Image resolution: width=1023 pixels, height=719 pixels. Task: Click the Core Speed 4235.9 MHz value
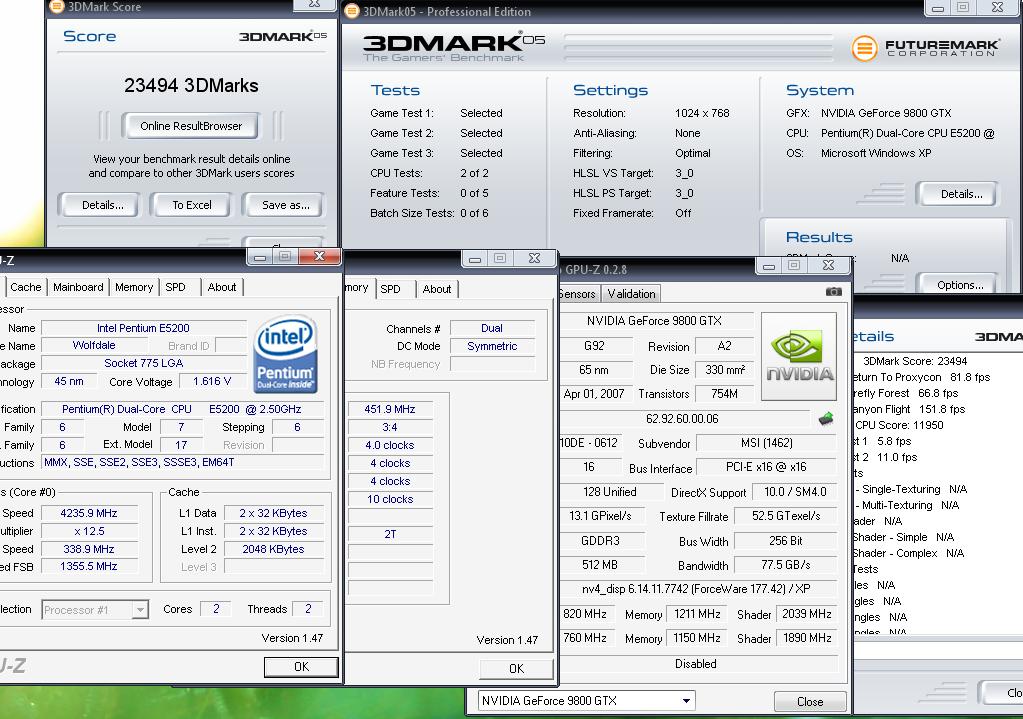(89, 513)
